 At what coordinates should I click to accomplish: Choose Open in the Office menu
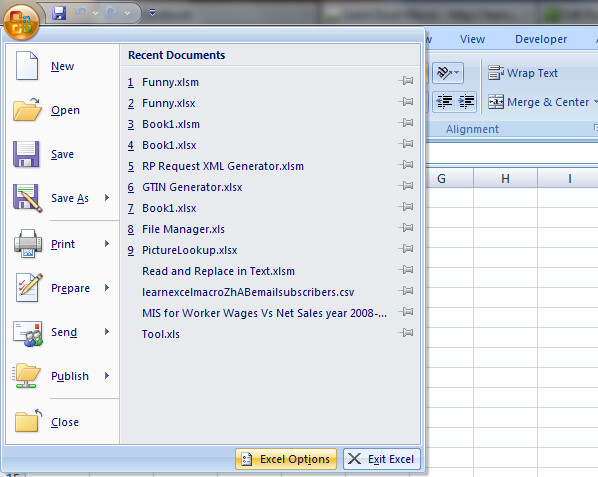63,110
